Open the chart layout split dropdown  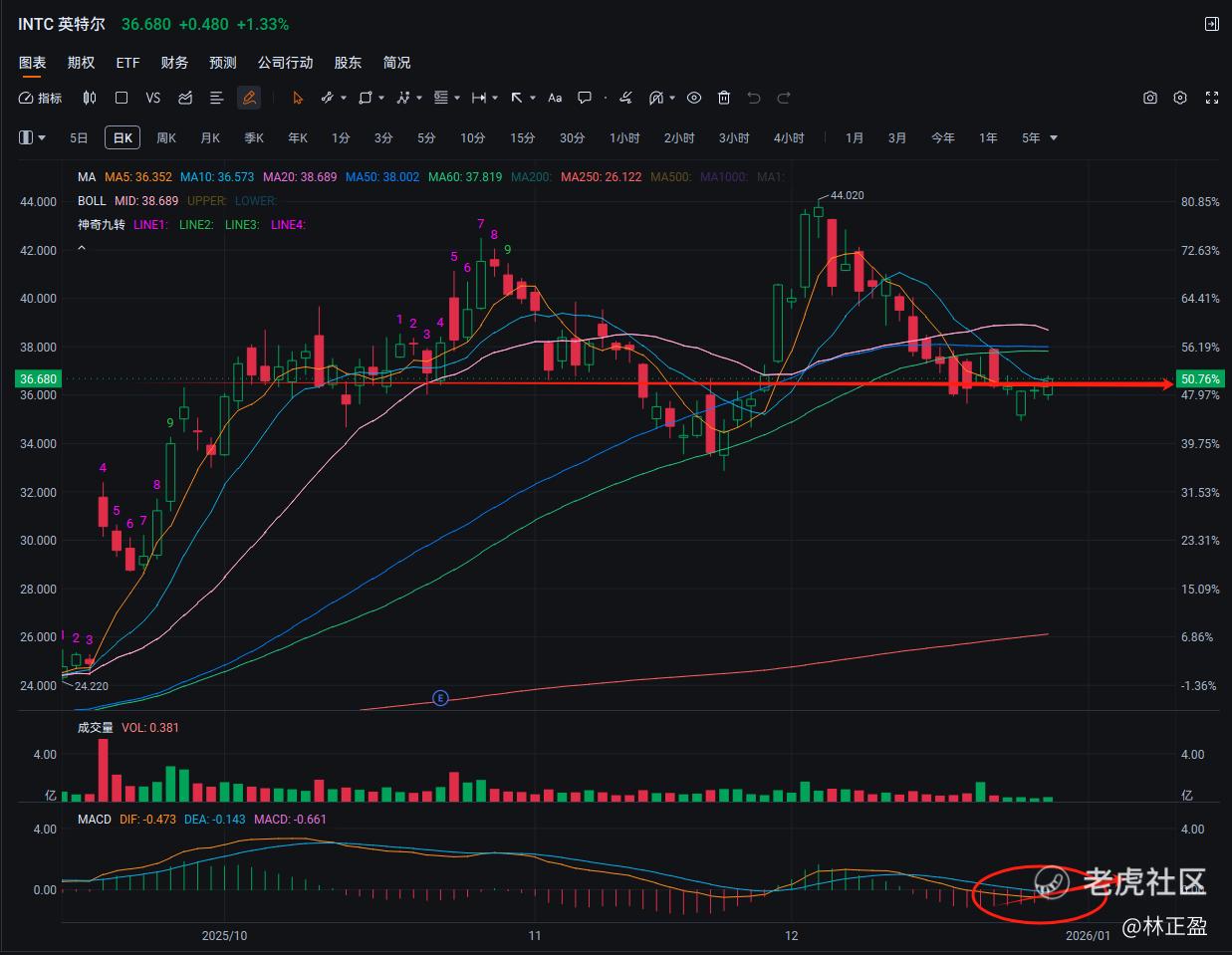pyautogui.click(x=33, y=137)
